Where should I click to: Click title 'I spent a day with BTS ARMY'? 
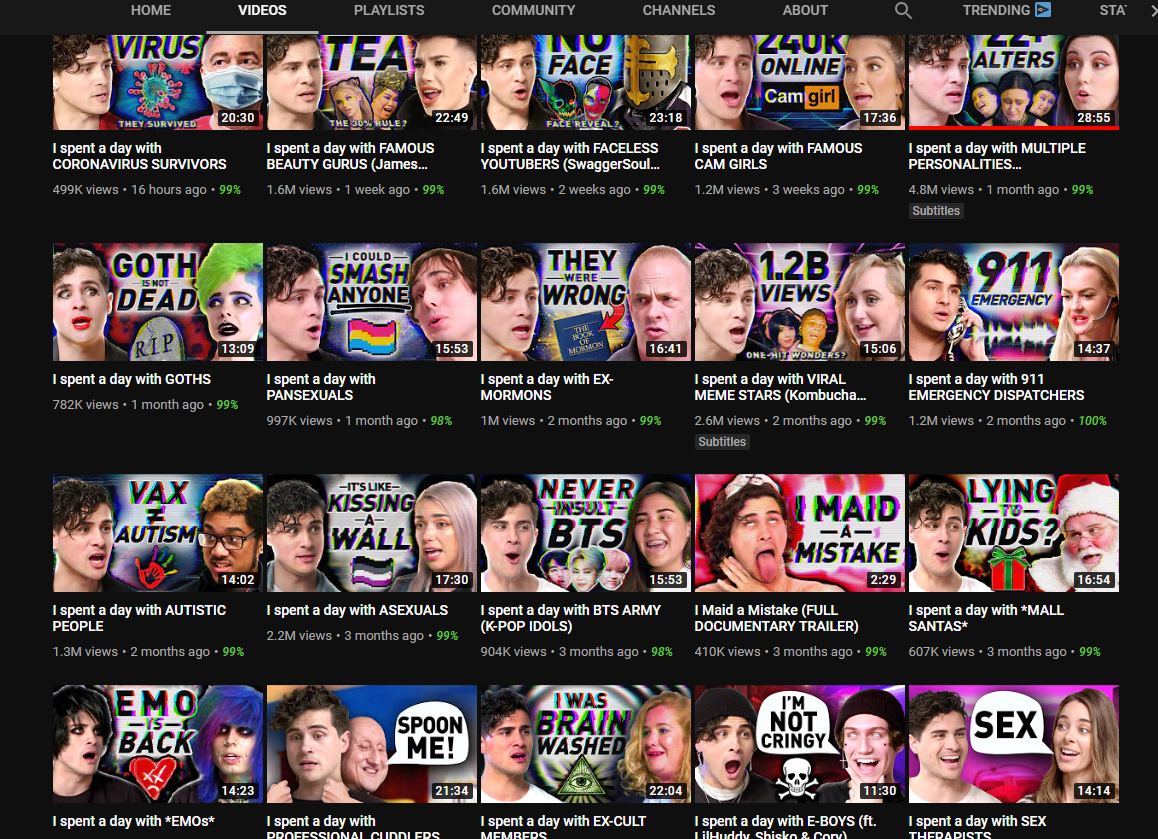point(571,618)
